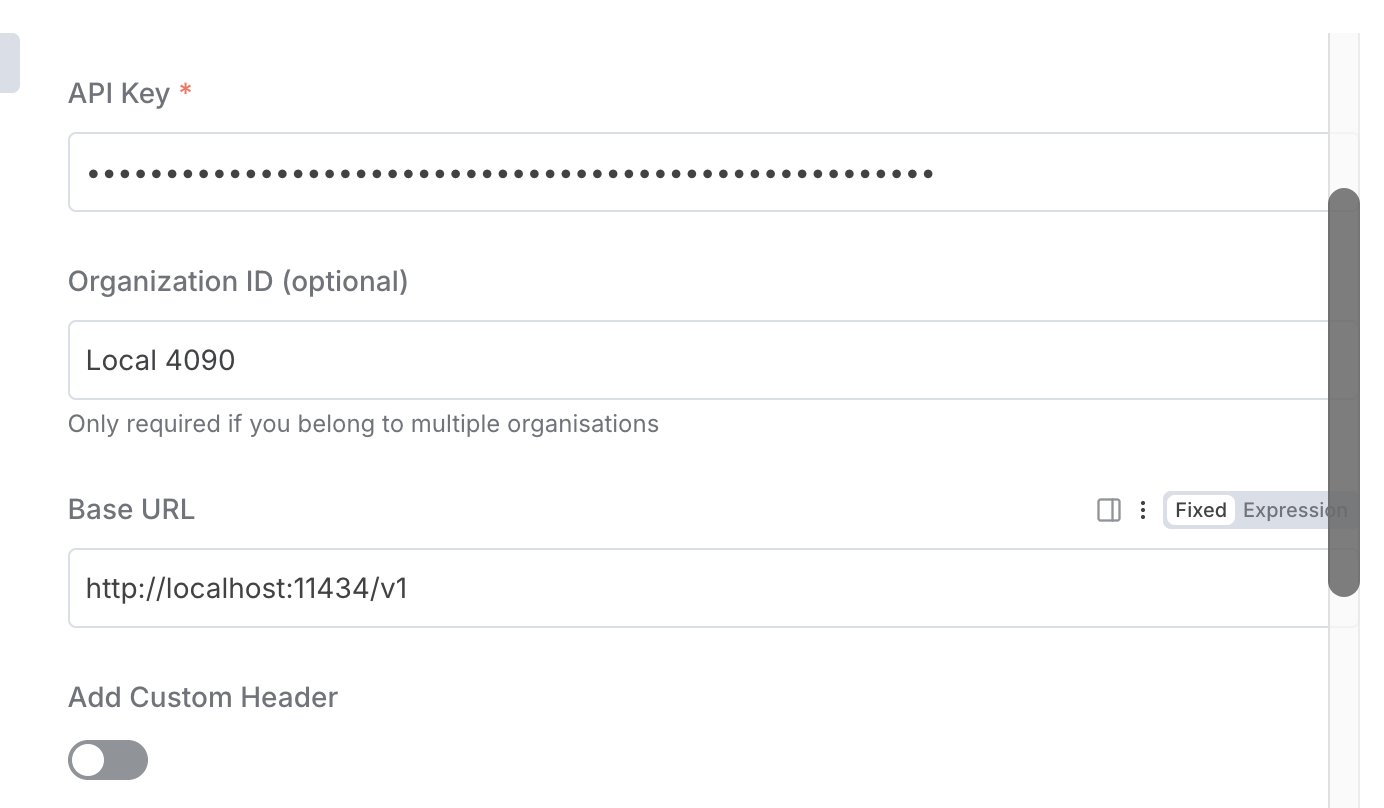Click the panel layout icon beside Base URL
Viewport: 1384px width, 808px height.
[1108, 510]
